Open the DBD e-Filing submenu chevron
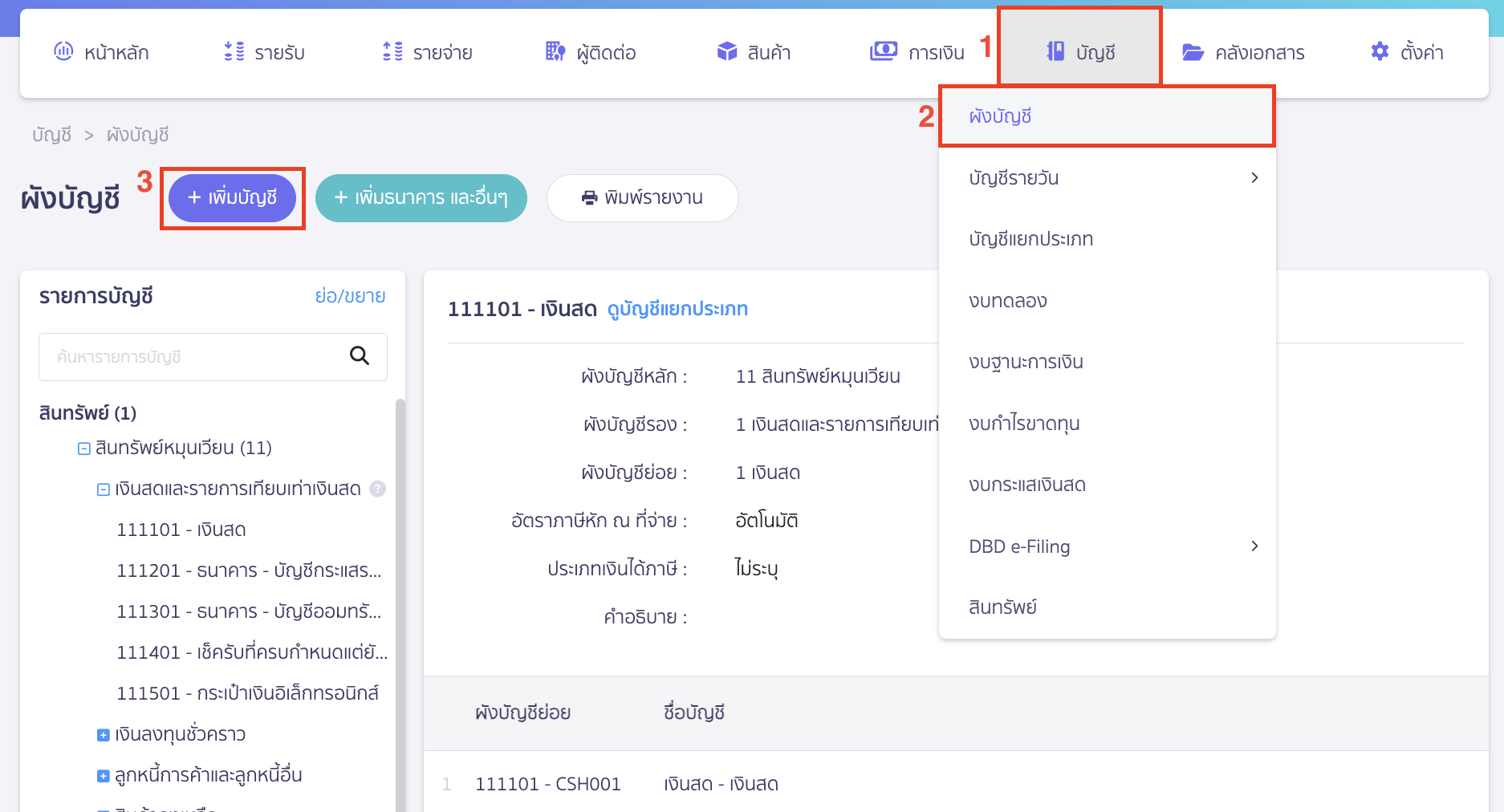Screen dimensions: 1504x812 point(1255,546)
